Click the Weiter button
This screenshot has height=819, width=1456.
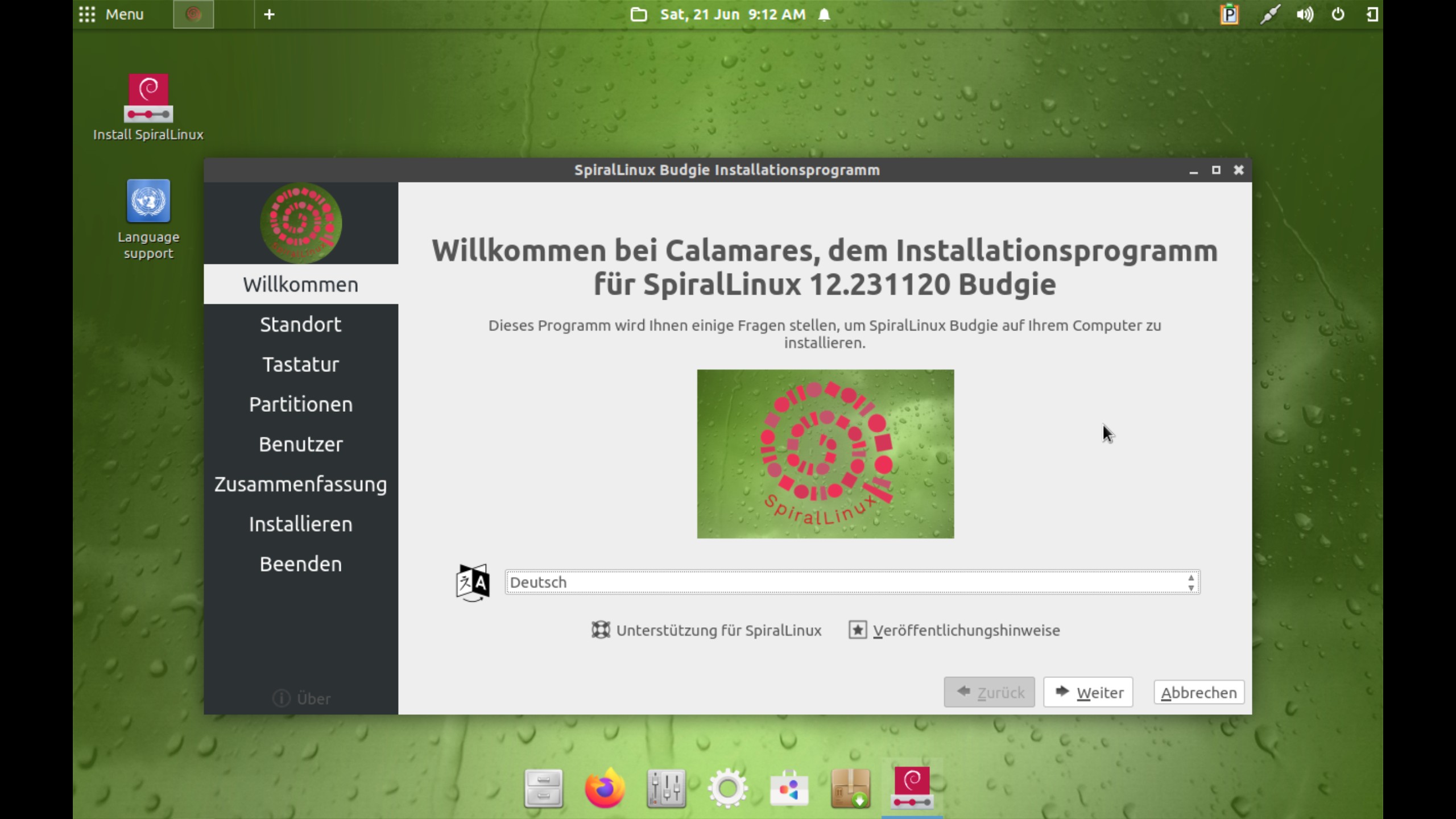point(1088,692)
